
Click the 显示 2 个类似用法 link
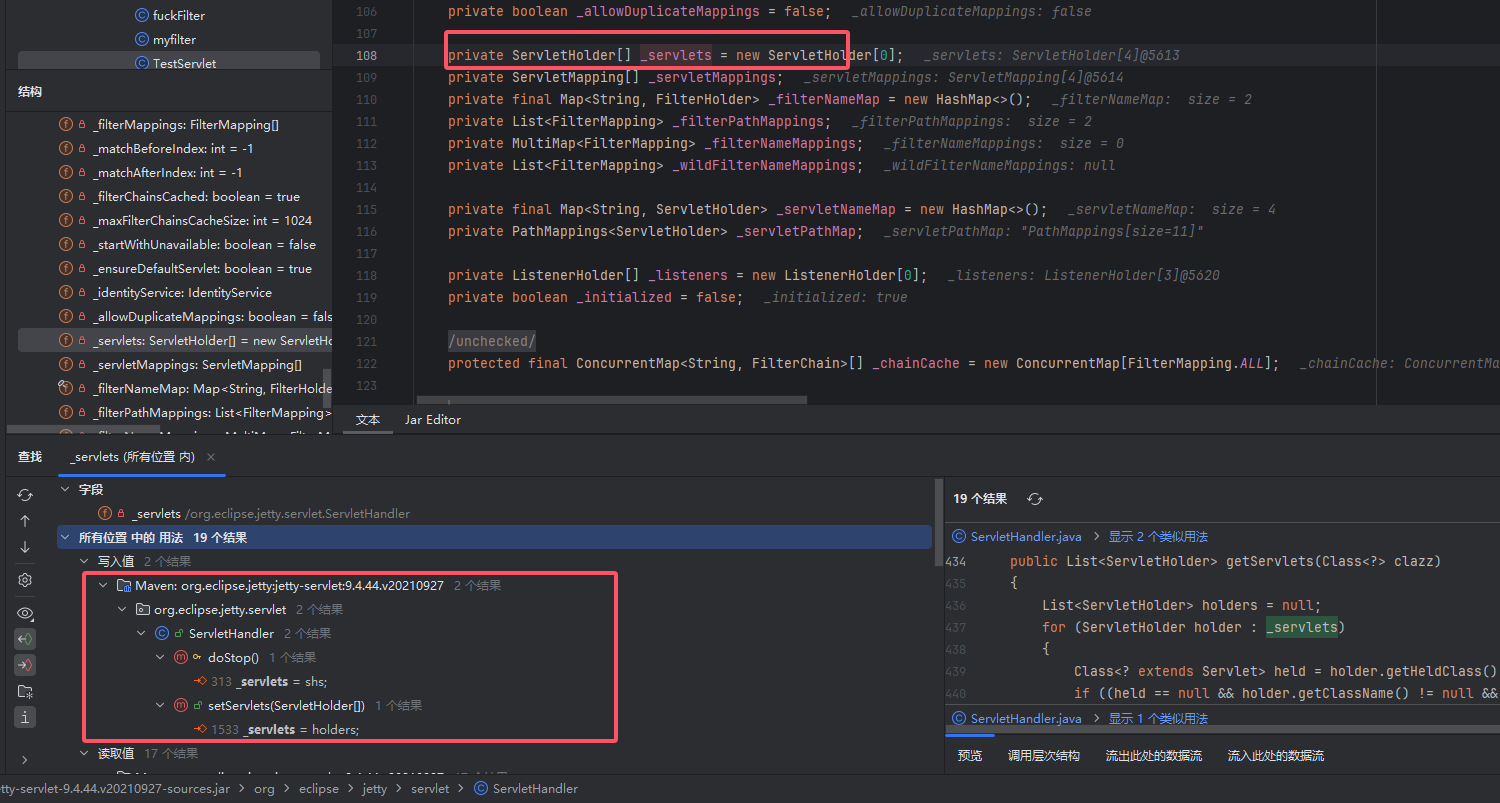pos(1158,537)
